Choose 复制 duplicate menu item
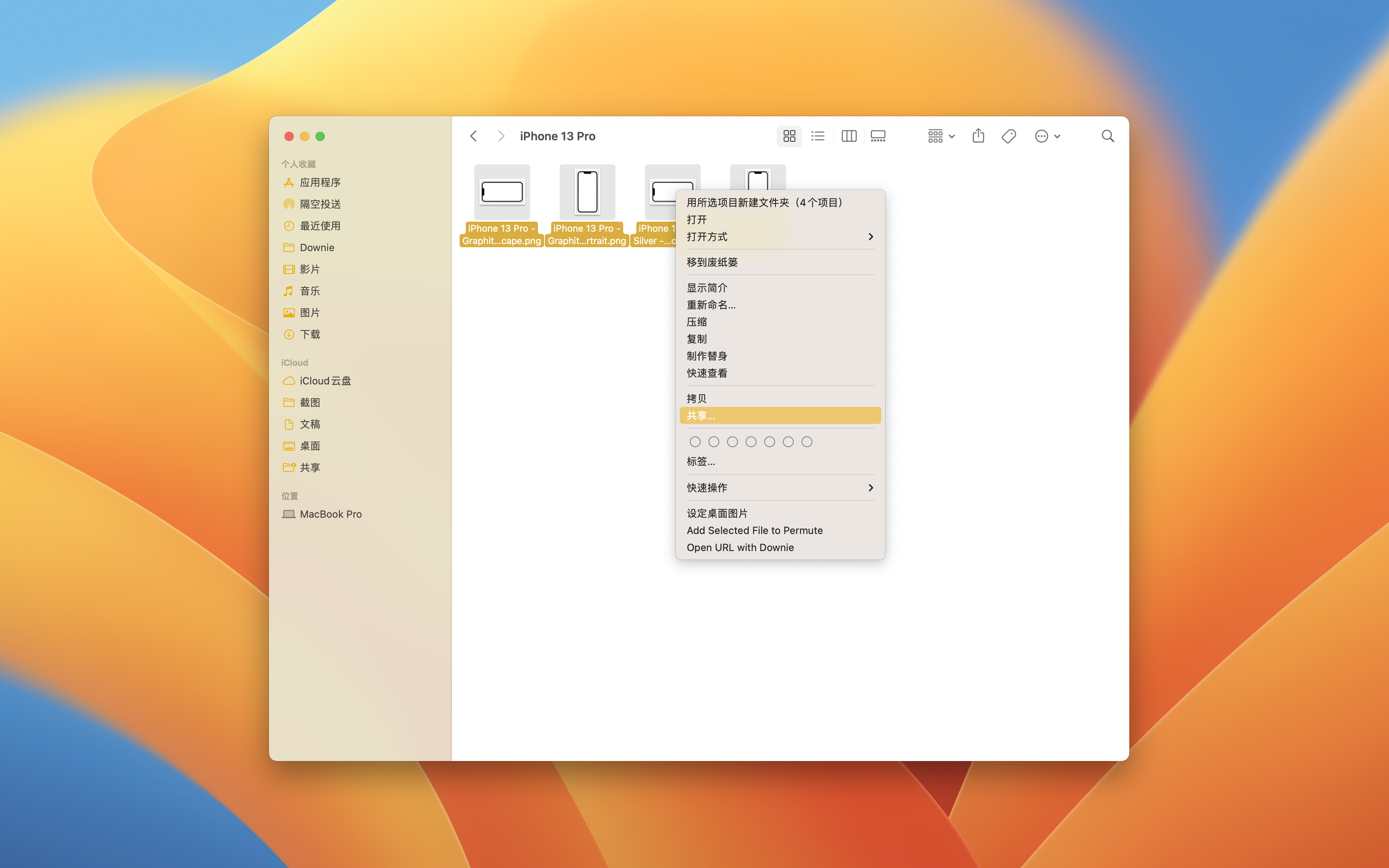1389x868 pixels. point(780,339)
